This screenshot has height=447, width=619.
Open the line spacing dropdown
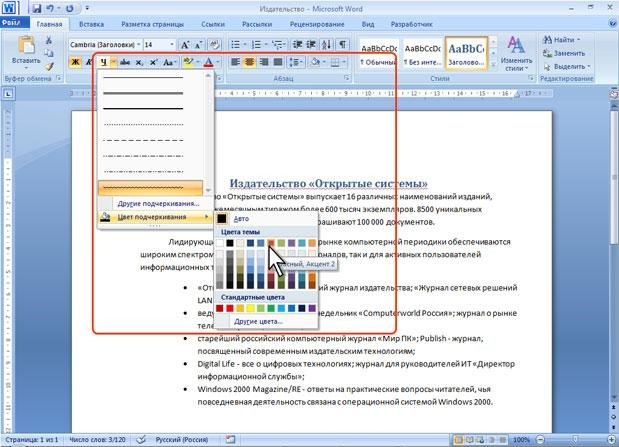[296, 62]
